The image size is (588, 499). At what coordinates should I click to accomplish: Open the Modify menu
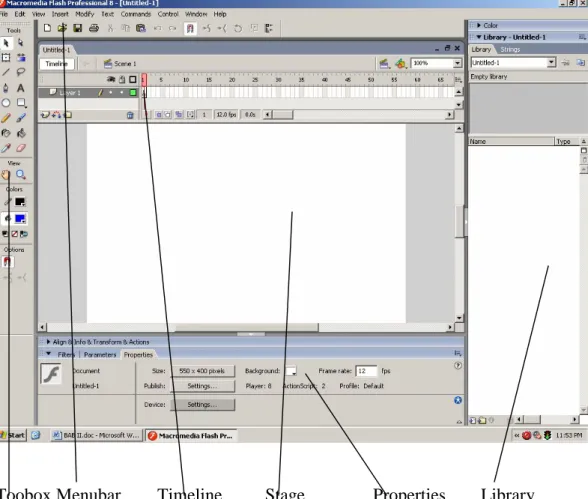[x=84, y=14]
